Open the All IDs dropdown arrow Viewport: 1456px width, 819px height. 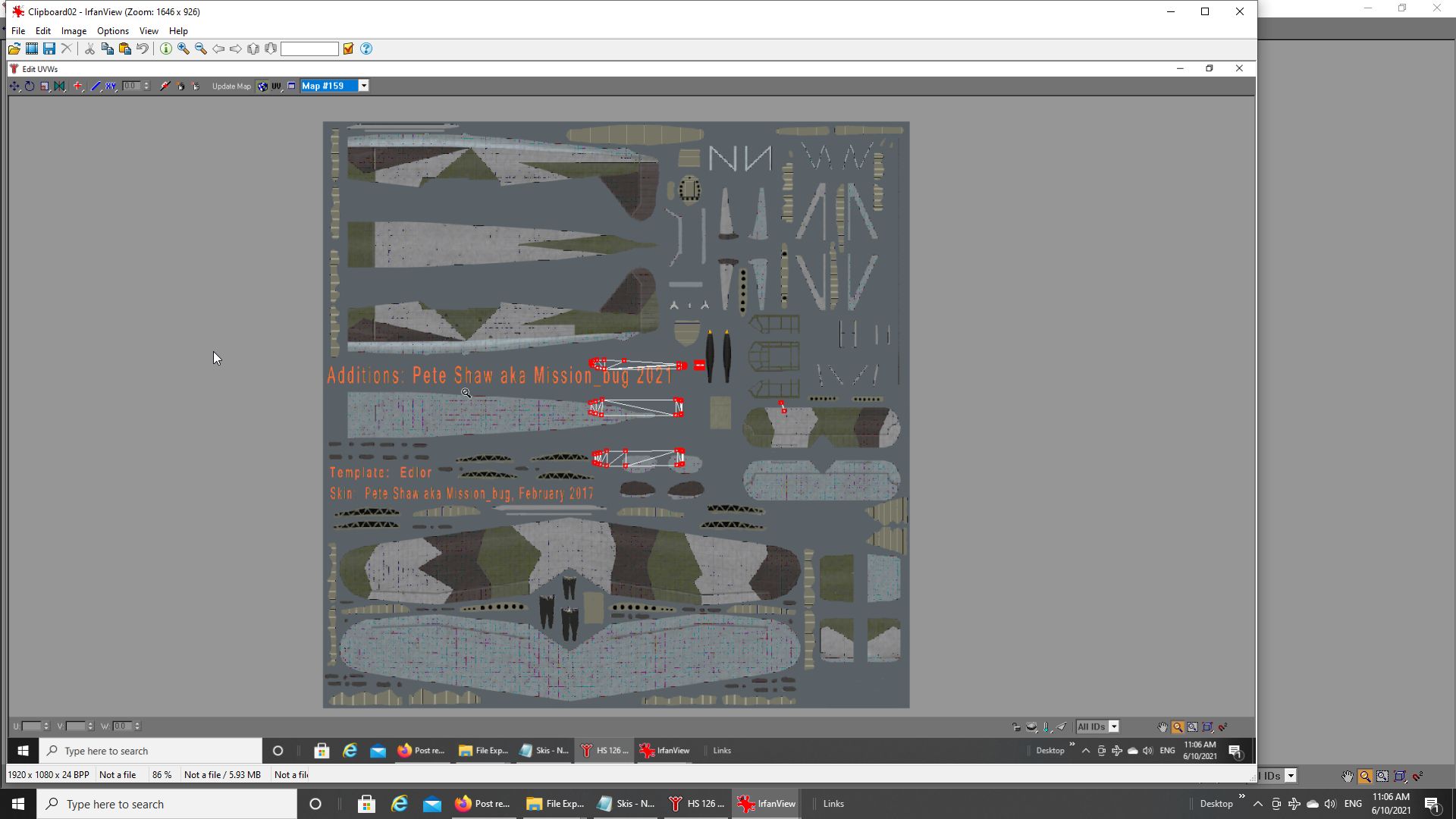1113,726
